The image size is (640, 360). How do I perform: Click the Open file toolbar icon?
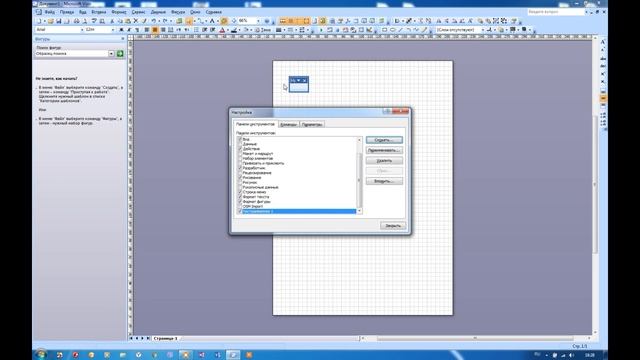[51, 21]
